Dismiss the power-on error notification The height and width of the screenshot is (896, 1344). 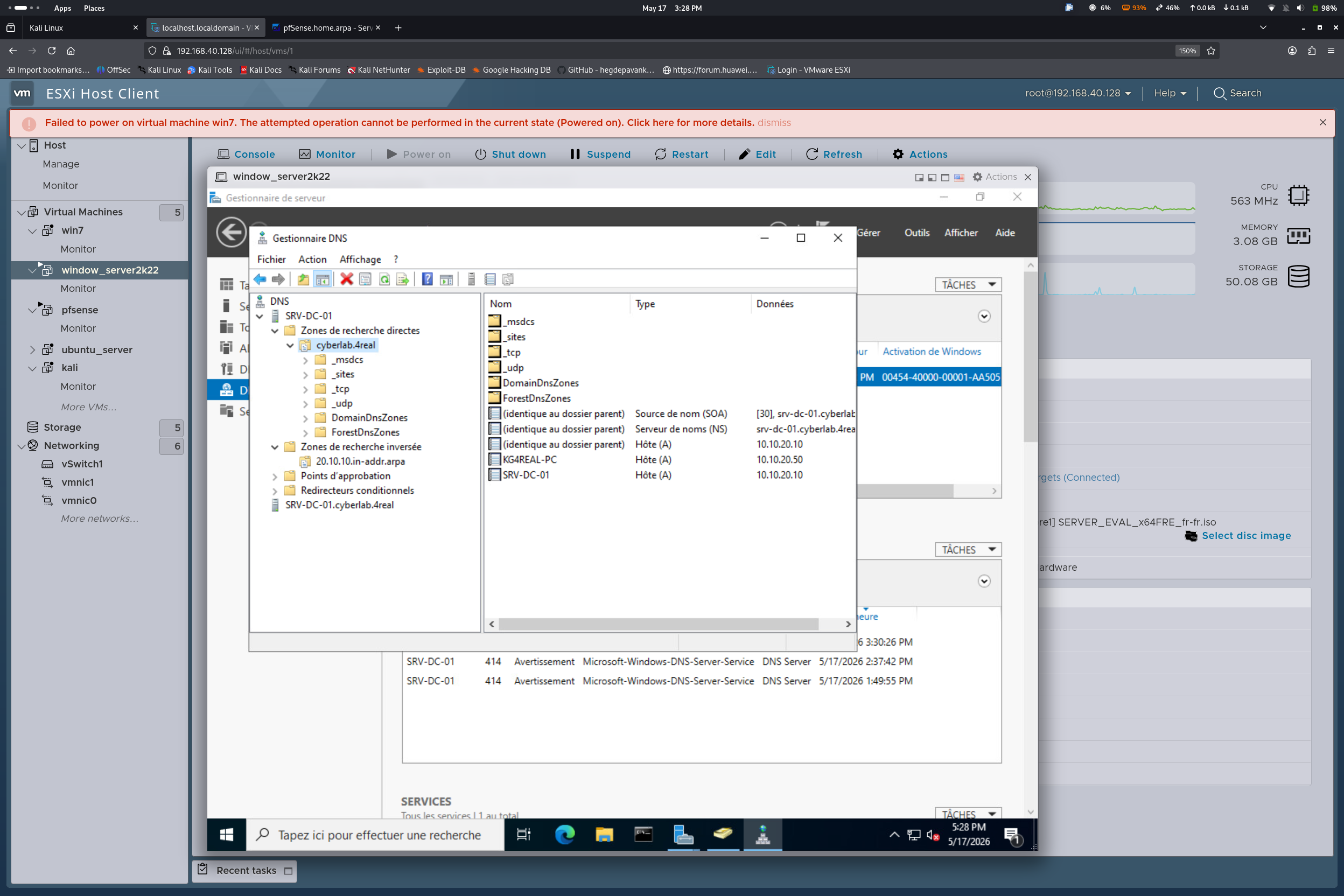click(774, 123)
